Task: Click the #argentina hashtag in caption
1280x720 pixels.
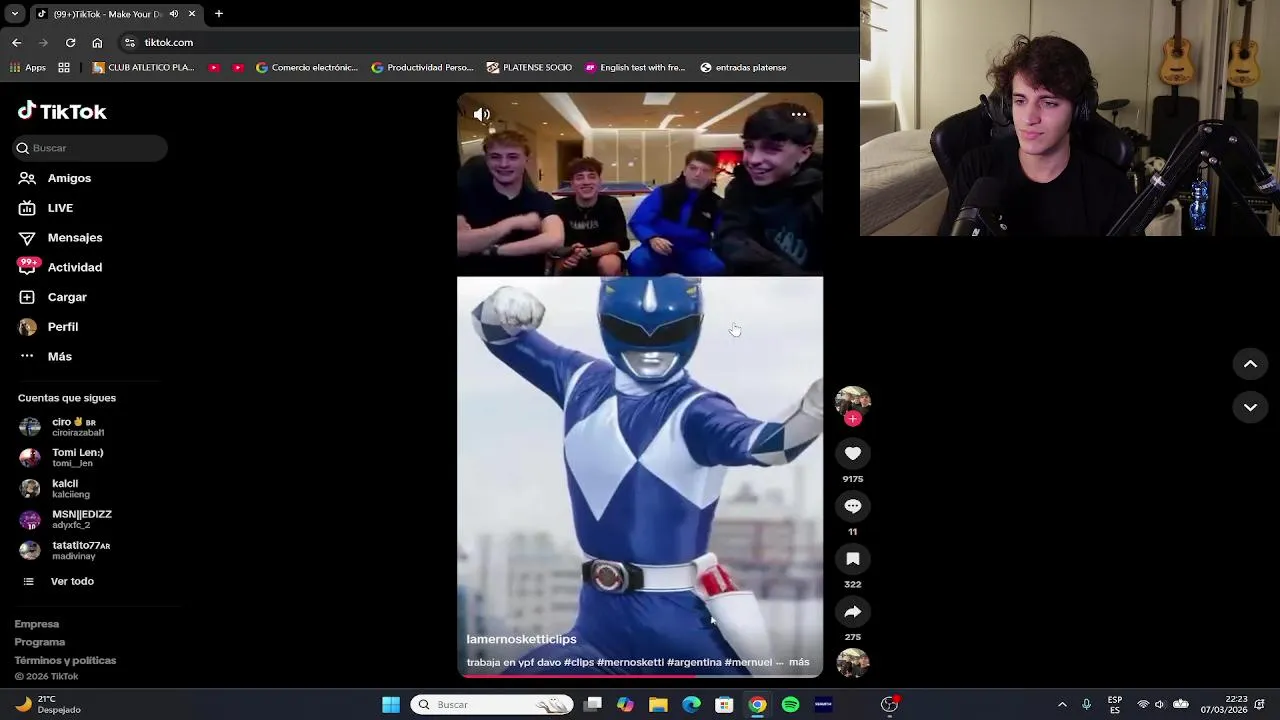Action: tap(694, 662)
